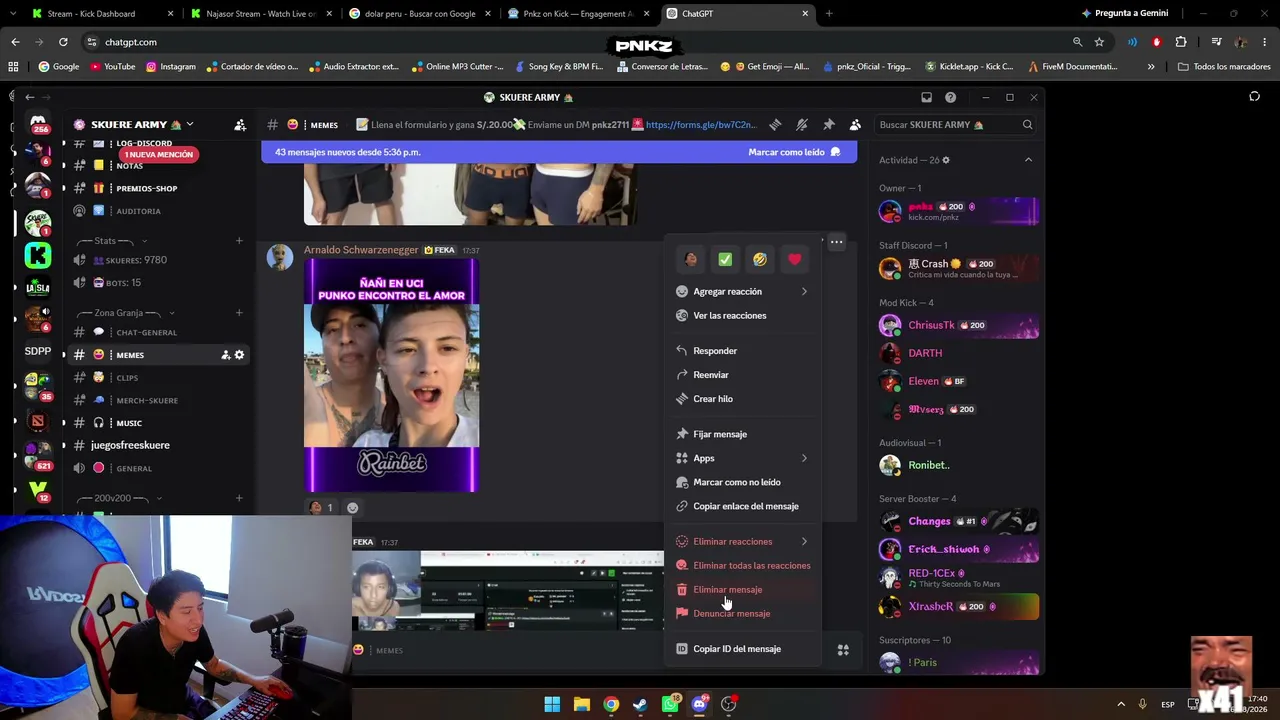Collapse the Zona Granja channel category
This screenshot has width=1280, height=720.
pyautogui.click(x=171, y=313)
